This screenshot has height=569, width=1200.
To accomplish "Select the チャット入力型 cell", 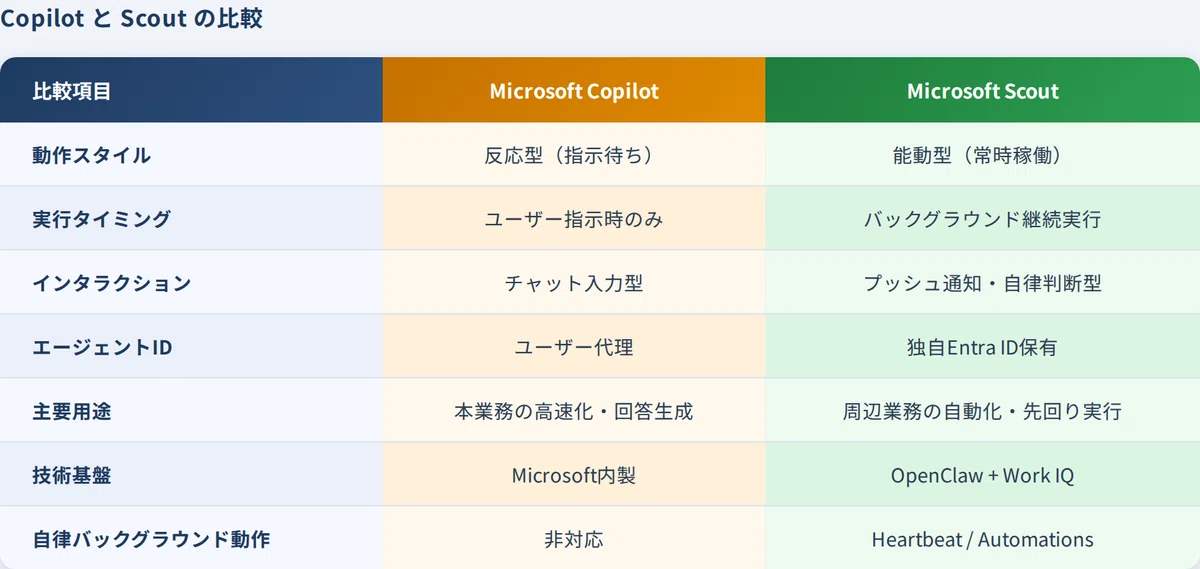I will (x=574, y=283).
